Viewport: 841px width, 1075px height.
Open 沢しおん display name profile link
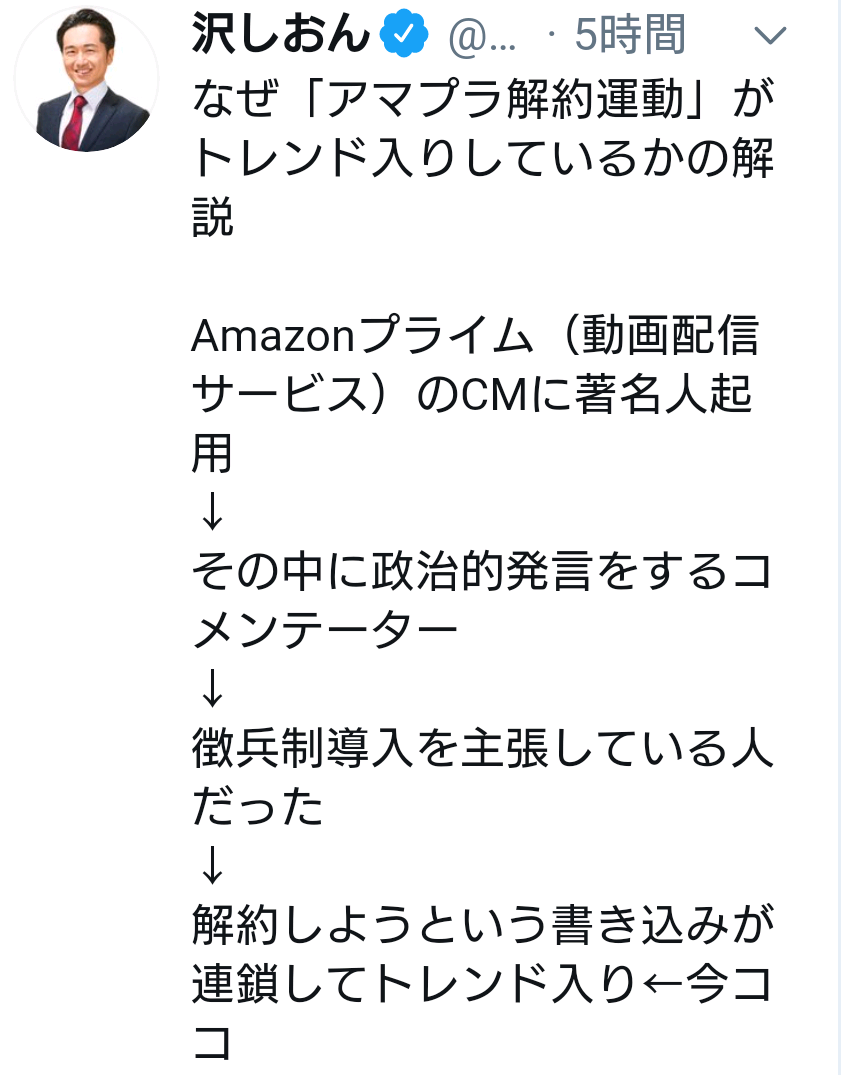click(281, 33)
